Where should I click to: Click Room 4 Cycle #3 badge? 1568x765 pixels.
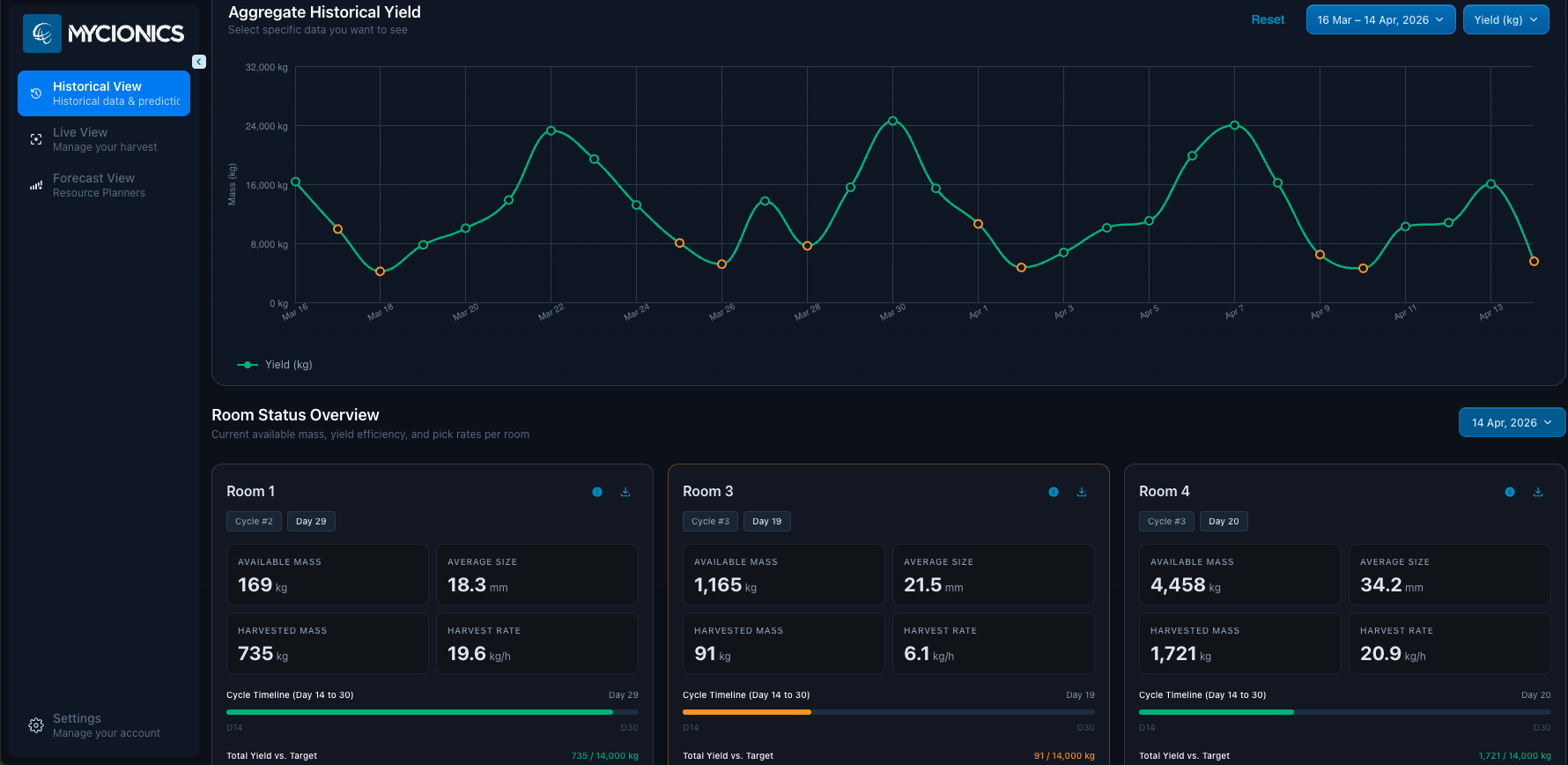pyautogui.click(x=1166, y=521)
